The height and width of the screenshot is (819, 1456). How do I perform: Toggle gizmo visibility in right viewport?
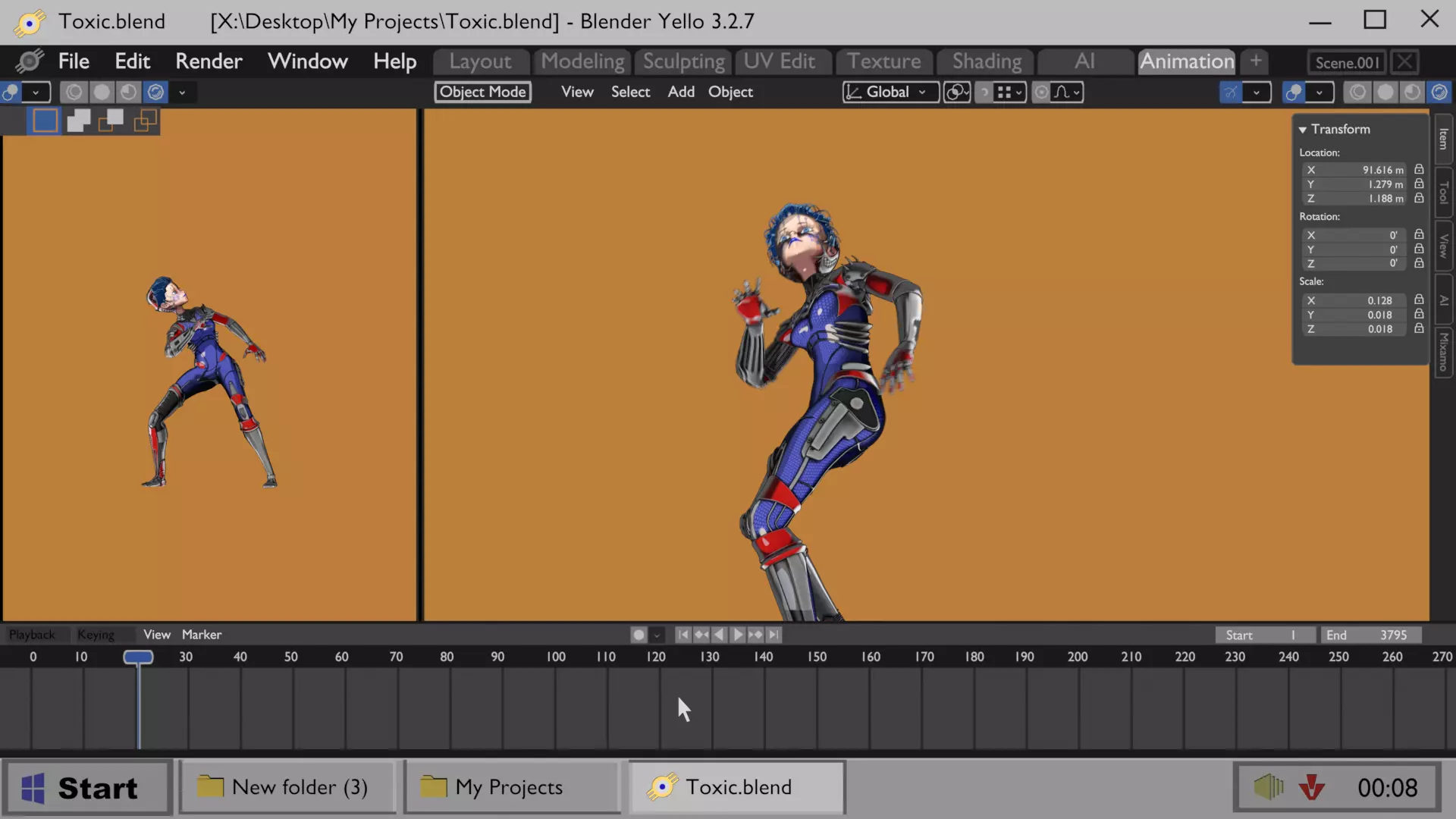point(1231,93)
